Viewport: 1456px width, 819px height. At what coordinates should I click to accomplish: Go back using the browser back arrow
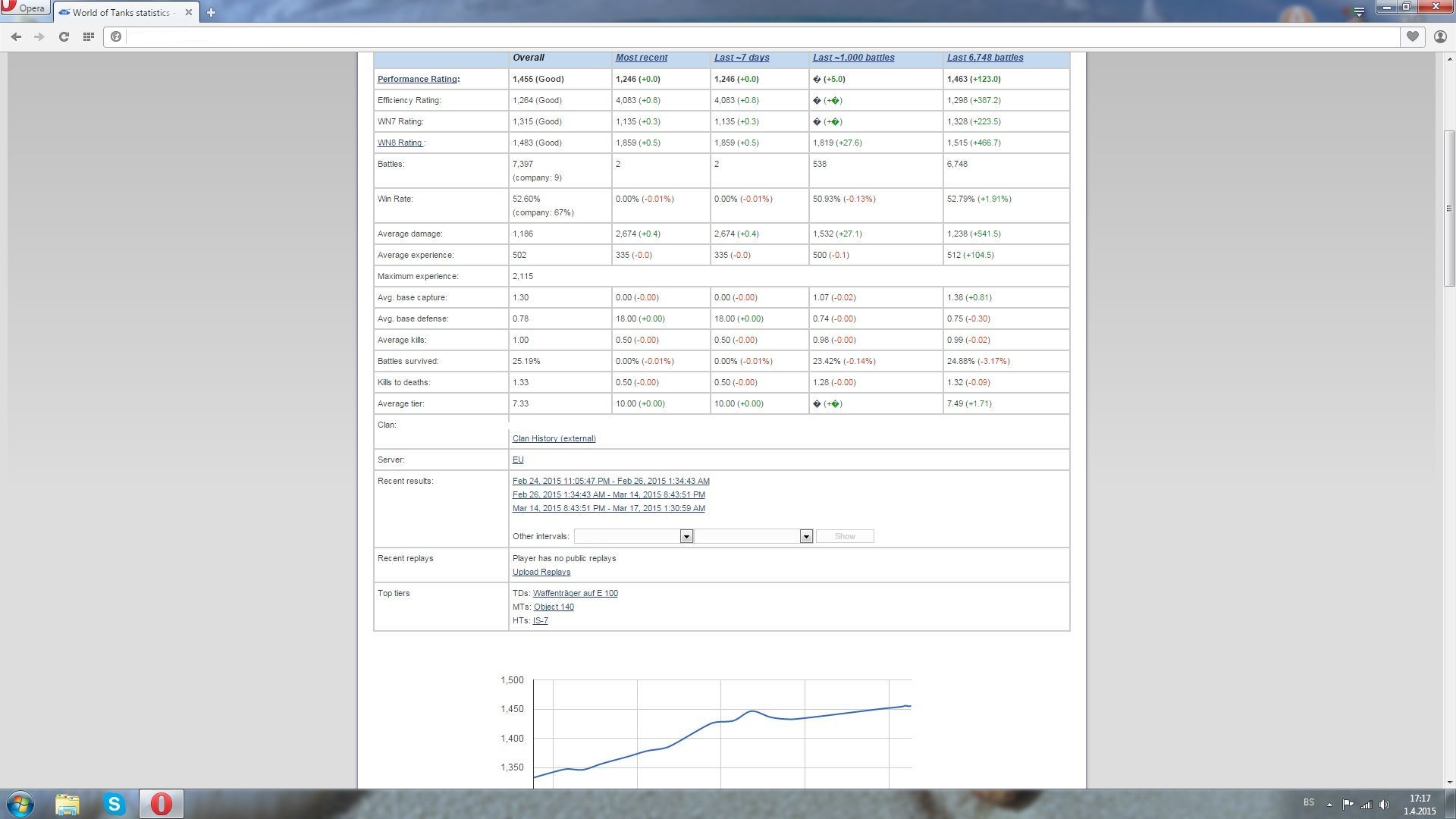16,36
